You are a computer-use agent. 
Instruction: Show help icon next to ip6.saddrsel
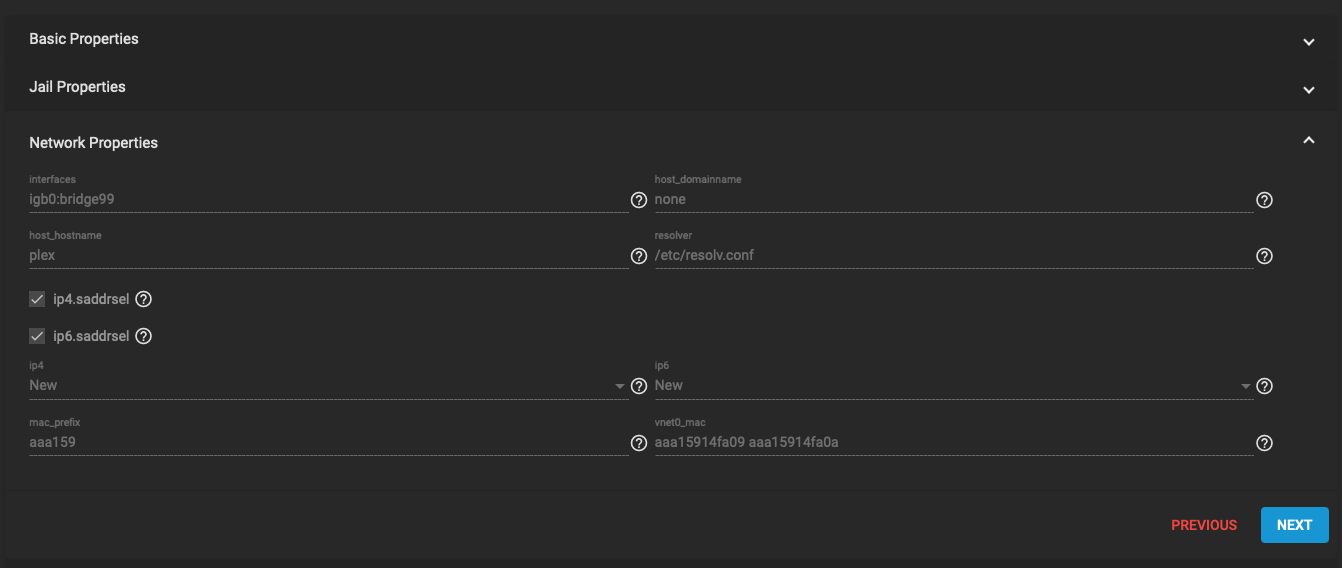[x=143, y=336]
